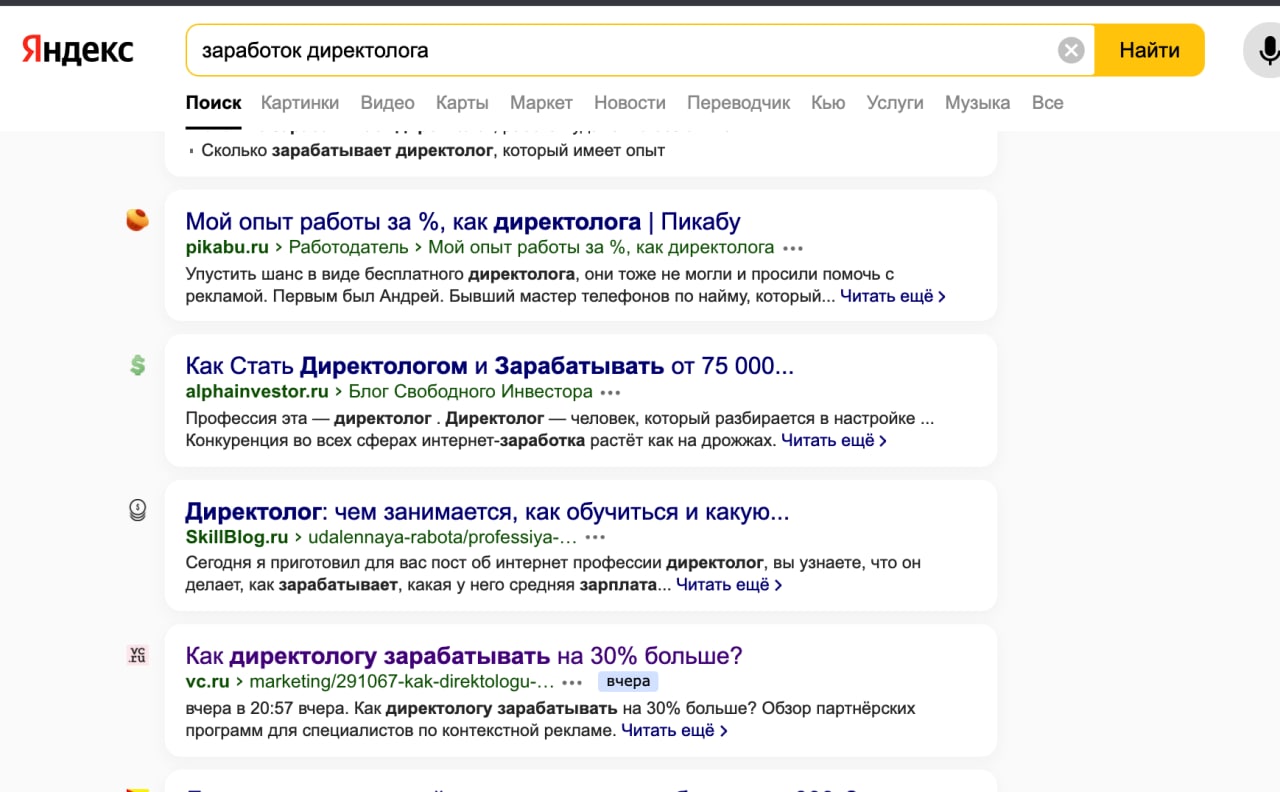Click Читать ещё in the vc.ru snippet

(x=674, y=731)
